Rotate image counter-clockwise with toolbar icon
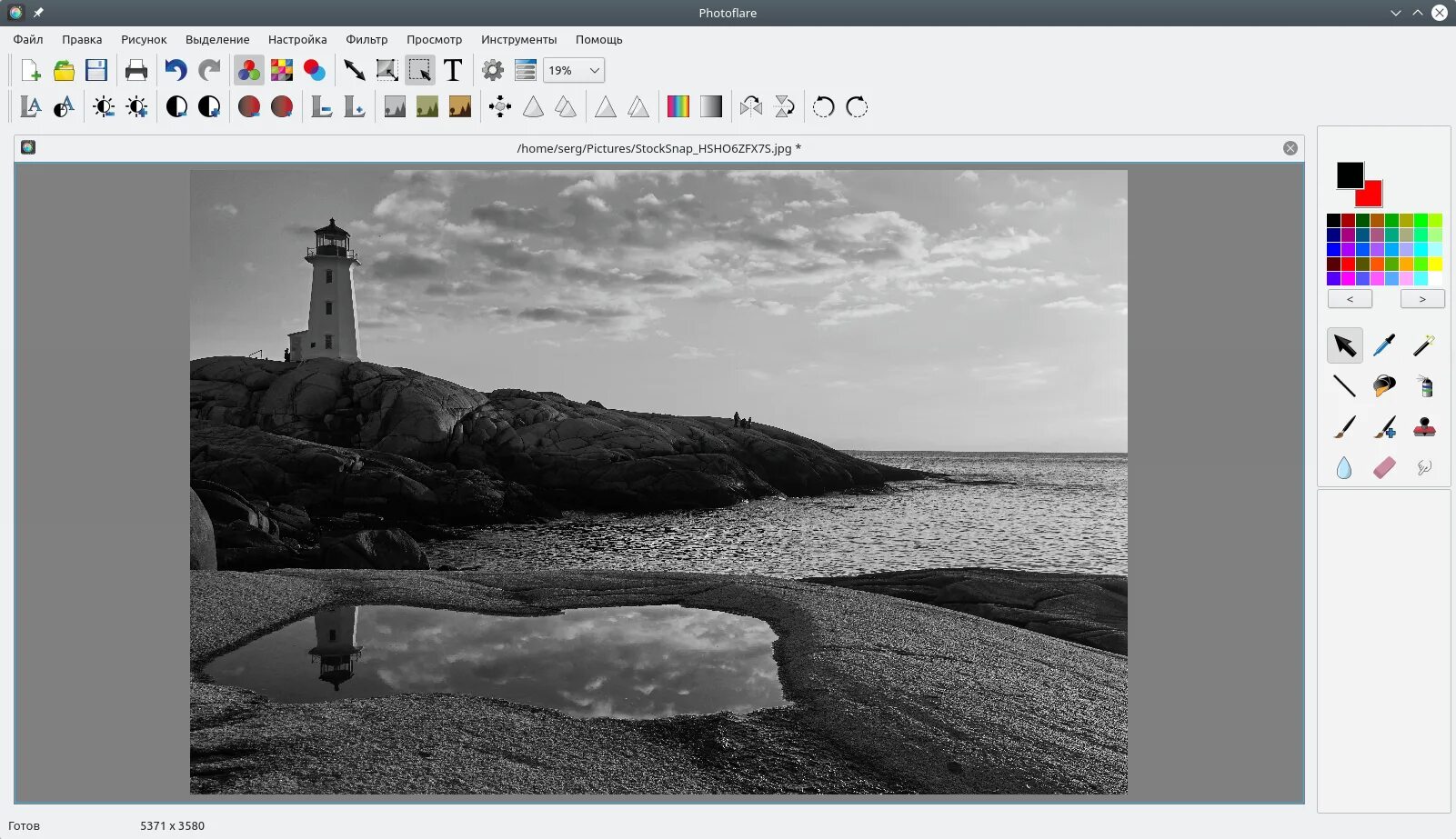Viewport: 1456px width, 839px height. pyautogui.click(x=823, y=107)
